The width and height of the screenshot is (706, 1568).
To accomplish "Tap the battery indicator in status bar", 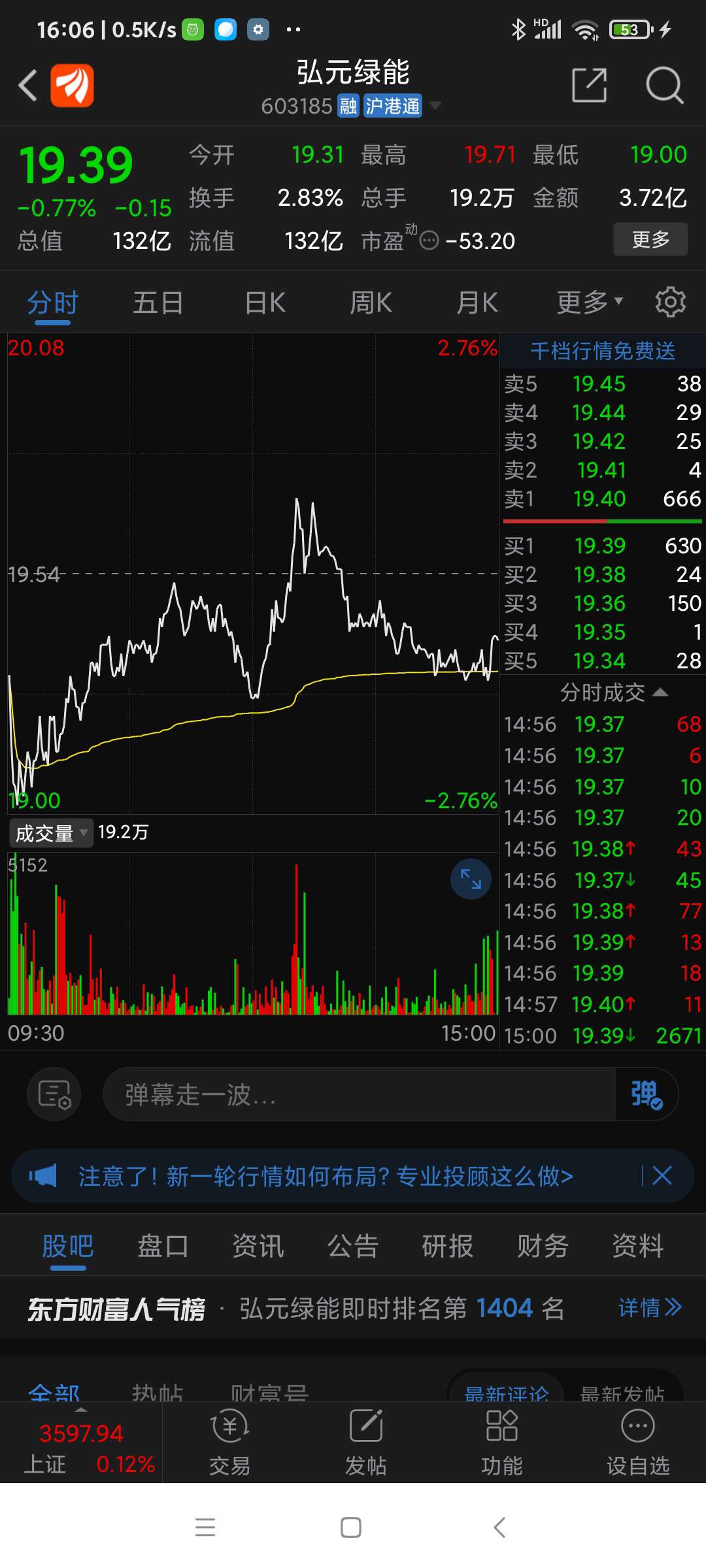I will (x=631, y=29).
